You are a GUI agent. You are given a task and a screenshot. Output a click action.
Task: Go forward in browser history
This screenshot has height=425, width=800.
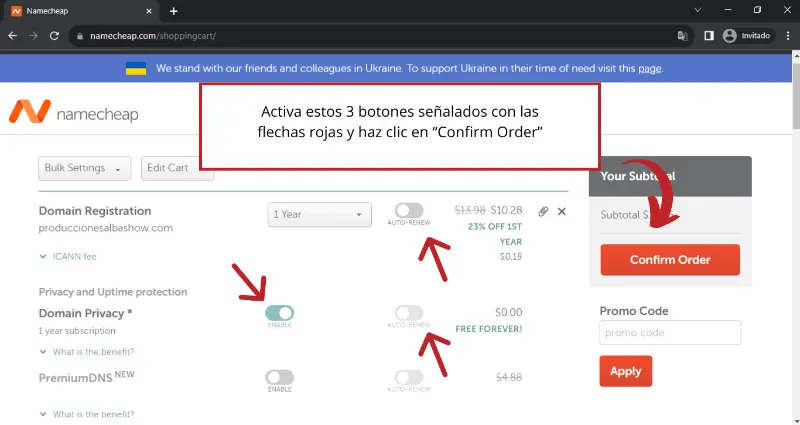(x=33, y=36)
